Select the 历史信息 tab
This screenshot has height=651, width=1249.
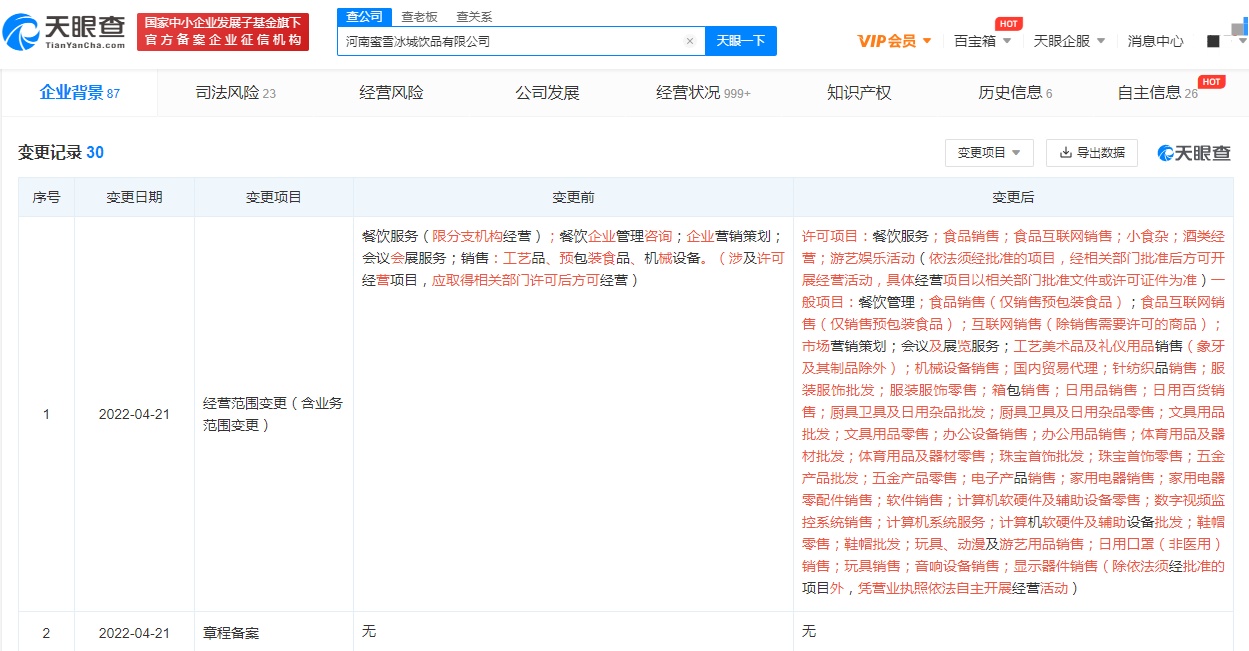click(x=1015, y=93)
